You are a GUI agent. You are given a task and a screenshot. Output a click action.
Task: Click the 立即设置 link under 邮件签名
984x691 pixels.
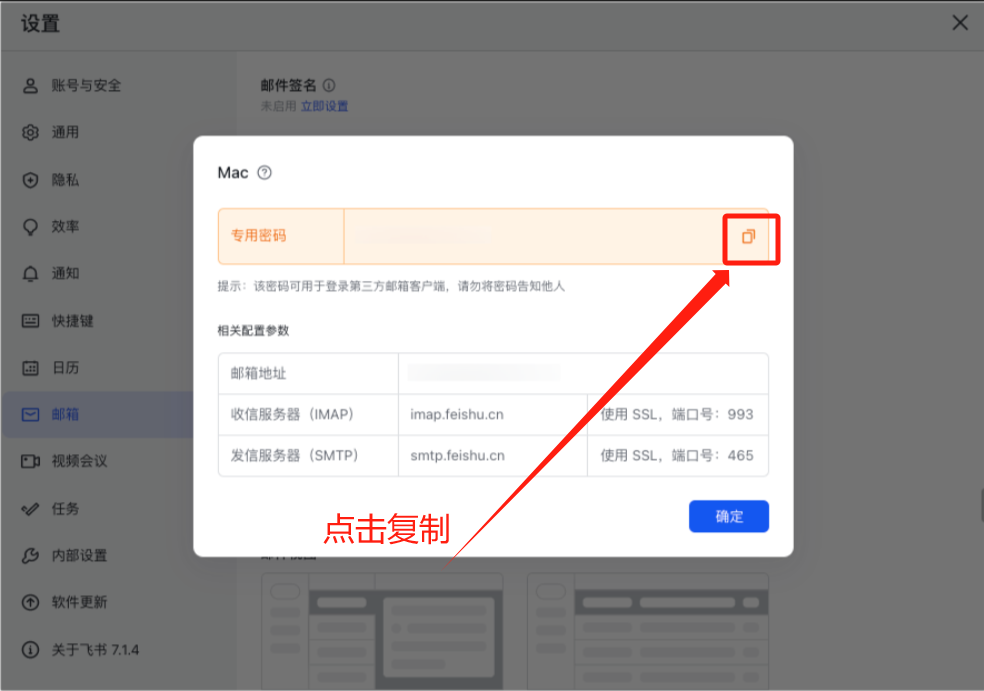324,106
